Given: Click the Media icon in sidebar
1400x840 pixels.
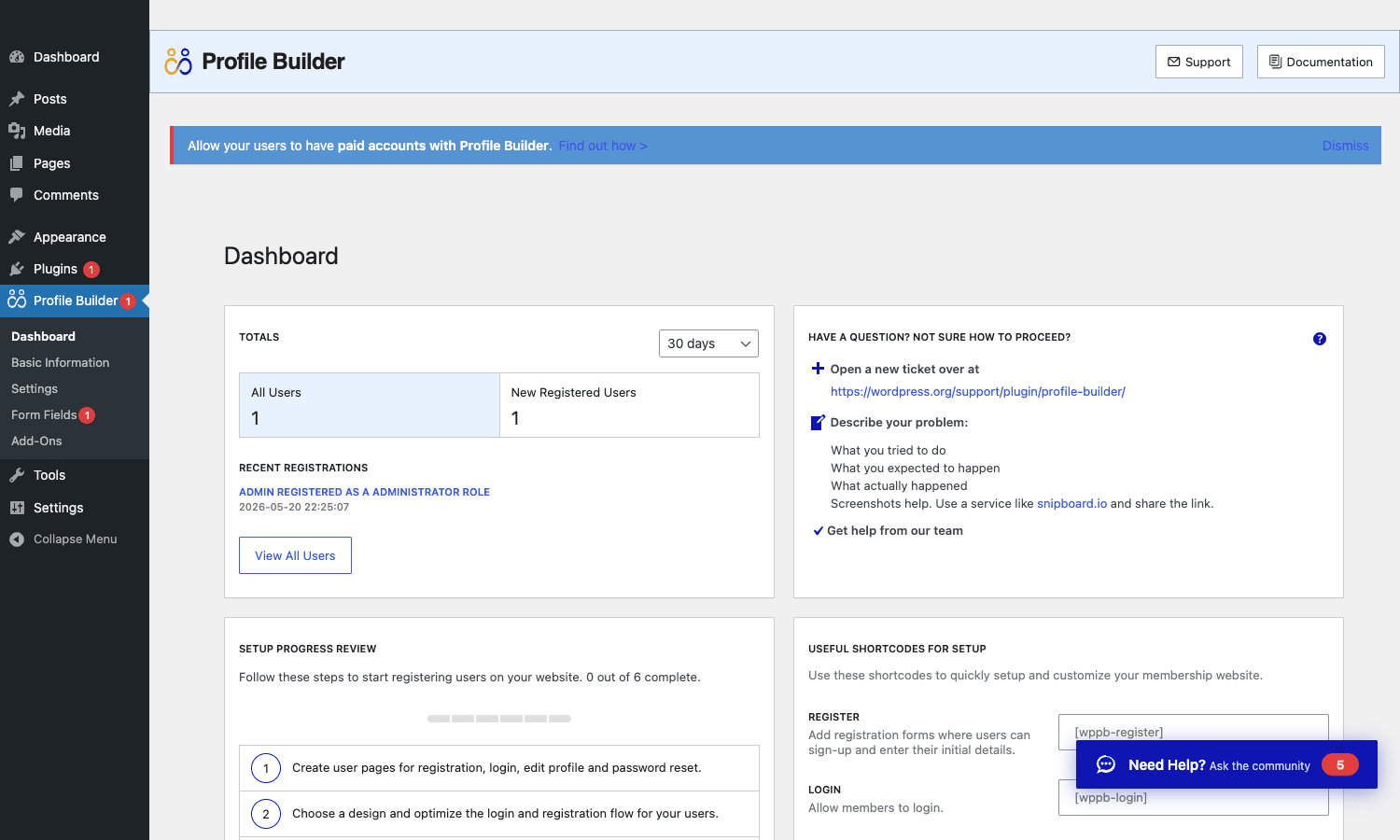Looking at the screenshot, I should pos(17,131).
